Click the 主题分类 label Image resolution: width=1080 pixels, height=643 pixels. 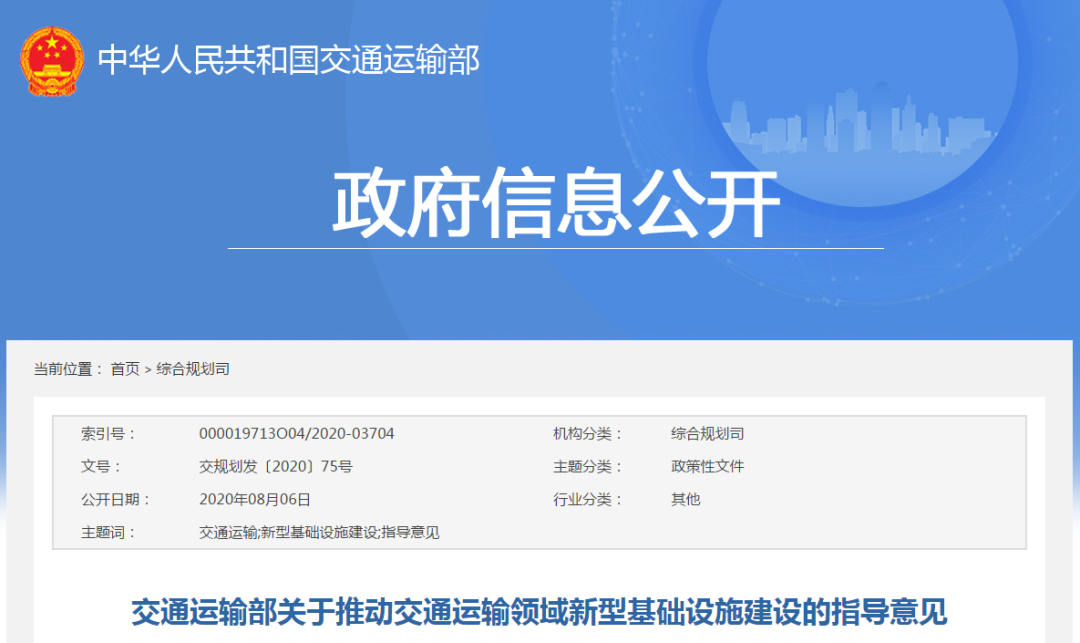pos(588,467)
